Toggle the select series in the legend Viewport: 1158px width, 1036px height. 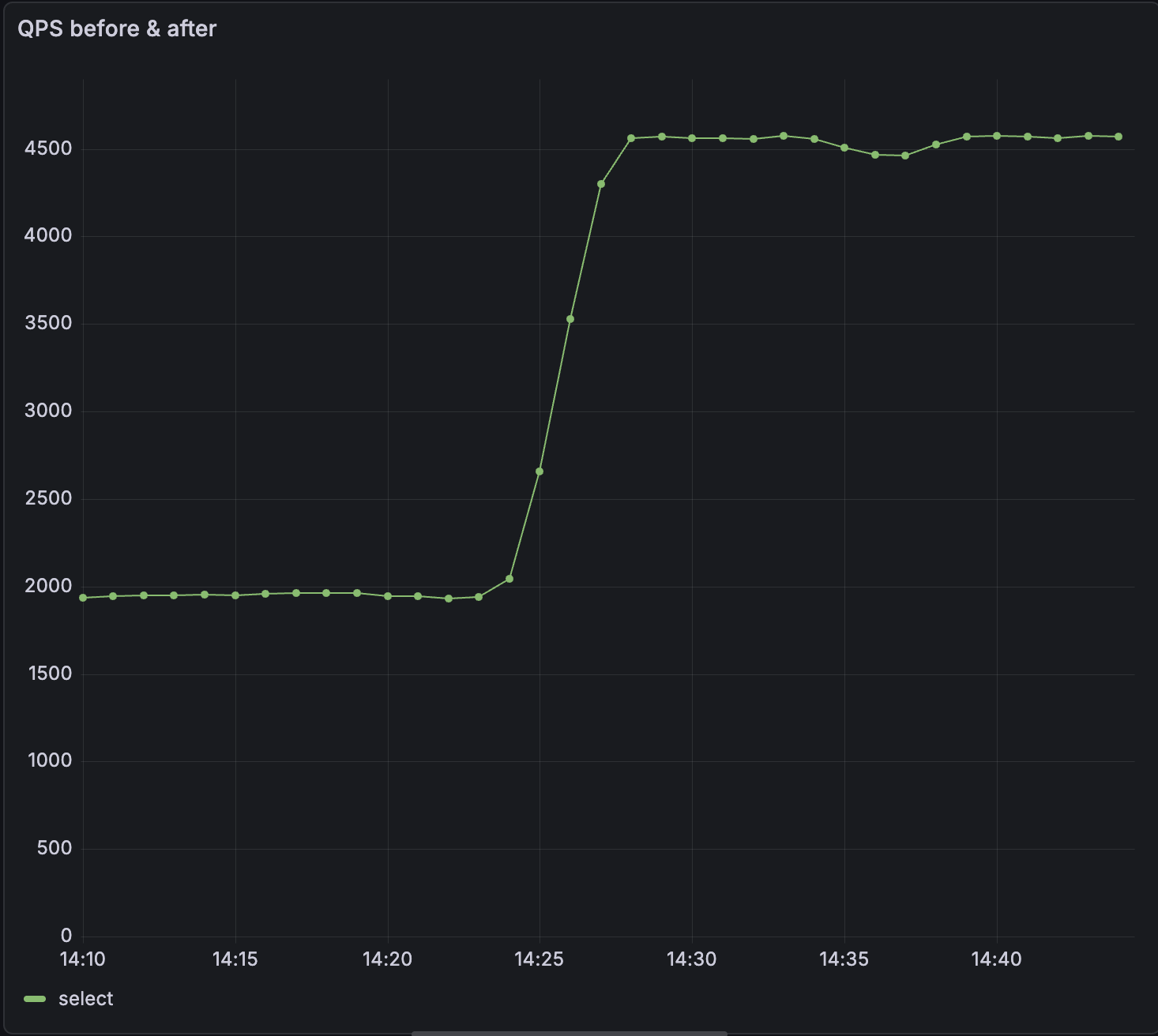coord(87,998)
